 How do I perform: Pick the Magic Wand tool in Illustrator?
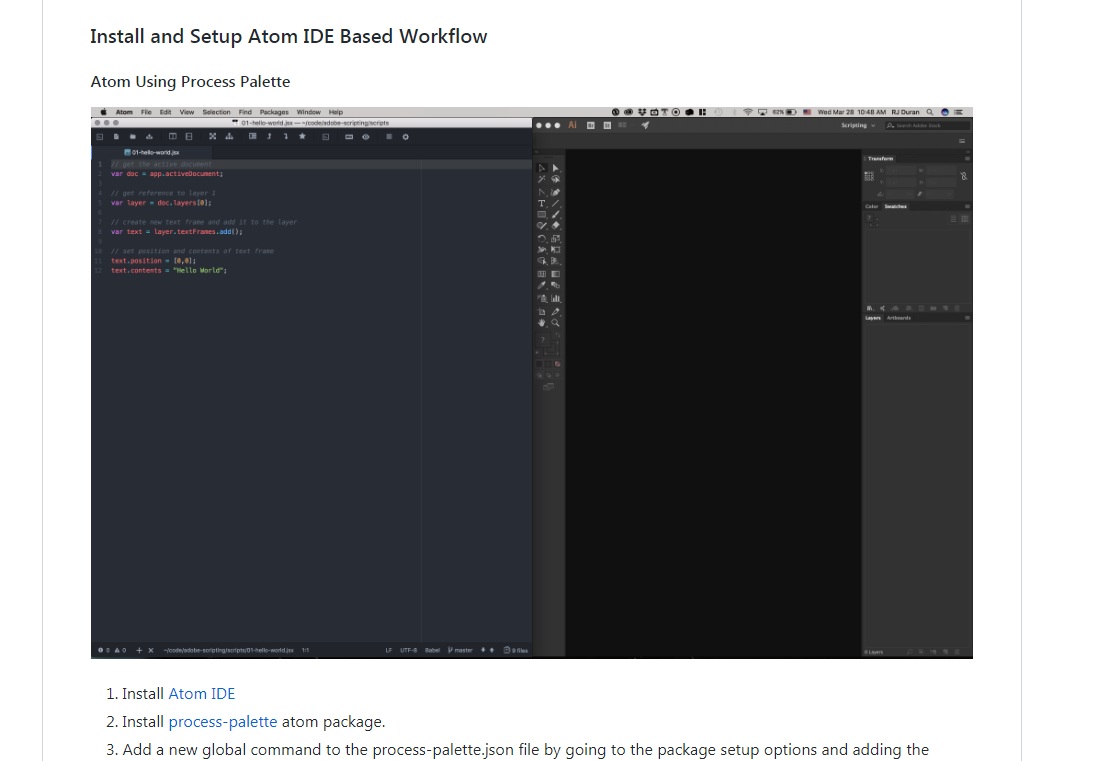tap(542, 179)
